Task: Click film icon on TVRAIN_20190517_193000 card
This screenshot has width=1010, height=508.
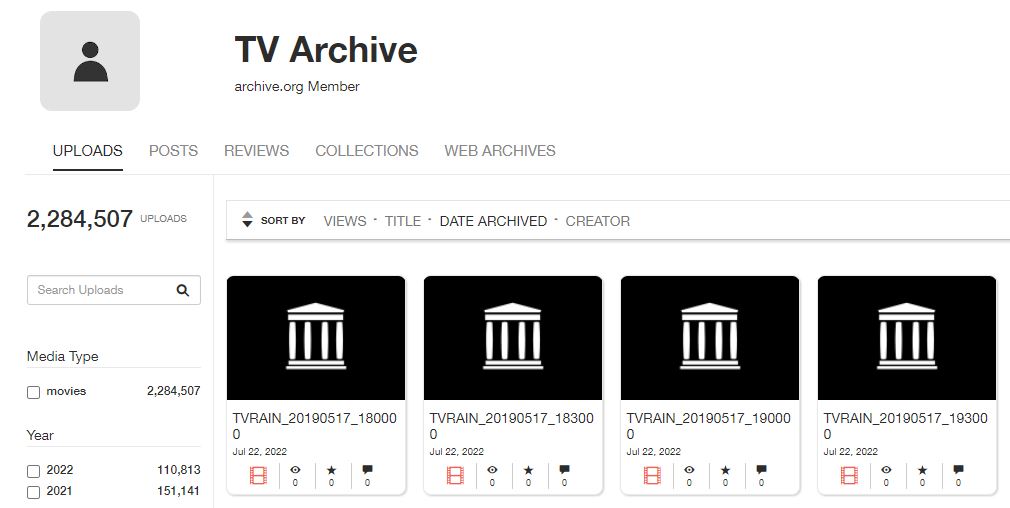Action: click(850, 476)
